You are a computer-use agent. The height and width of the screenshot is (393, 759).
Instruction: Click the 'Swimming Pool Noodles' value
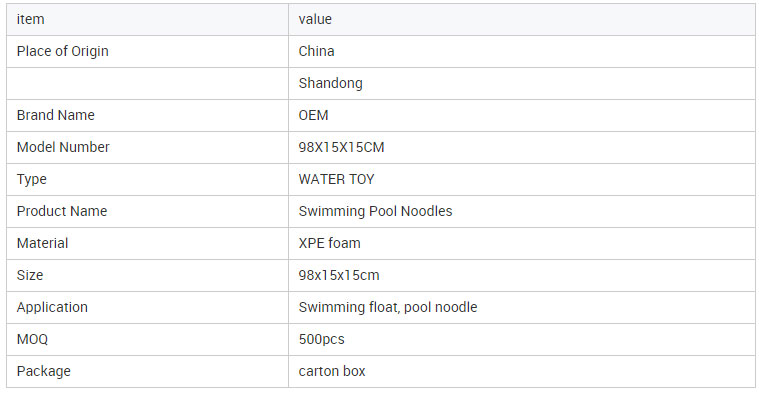coord(376,211)
